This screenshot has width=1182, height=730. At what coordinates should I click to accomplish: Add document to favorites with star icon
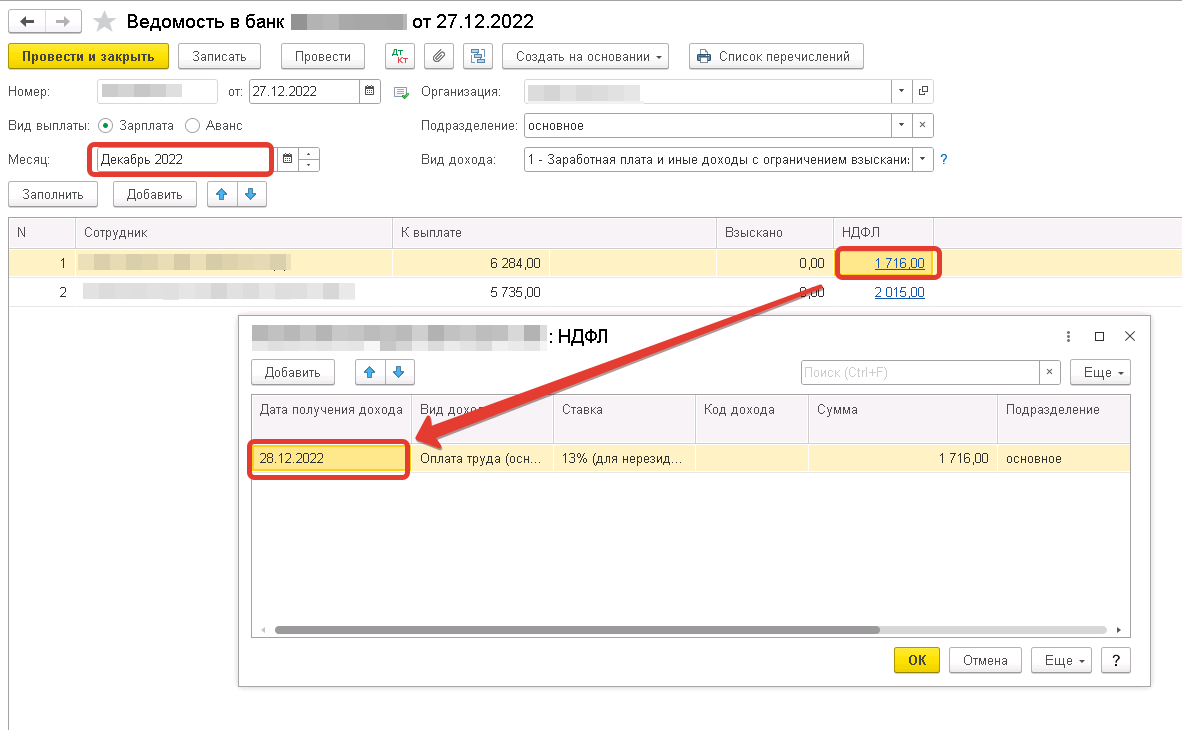click(x=104, y=21)
